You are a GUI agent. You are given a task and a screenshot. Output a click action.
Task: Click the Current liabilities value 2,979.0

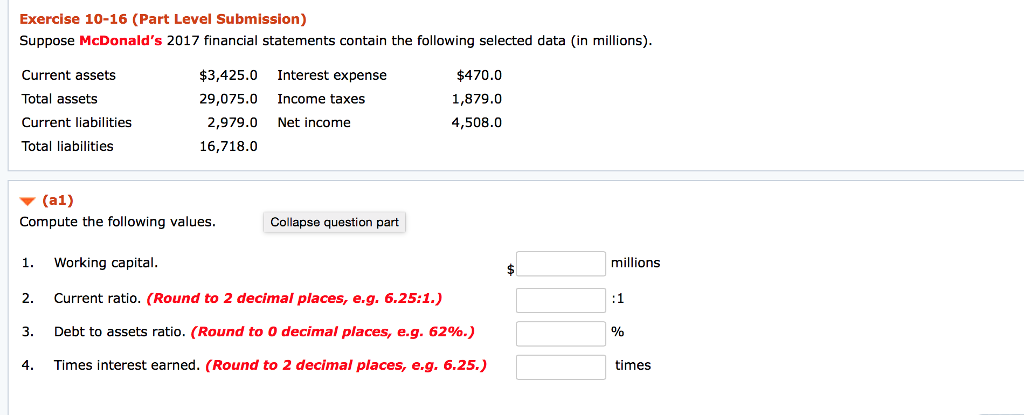click(x=232, y=122)
